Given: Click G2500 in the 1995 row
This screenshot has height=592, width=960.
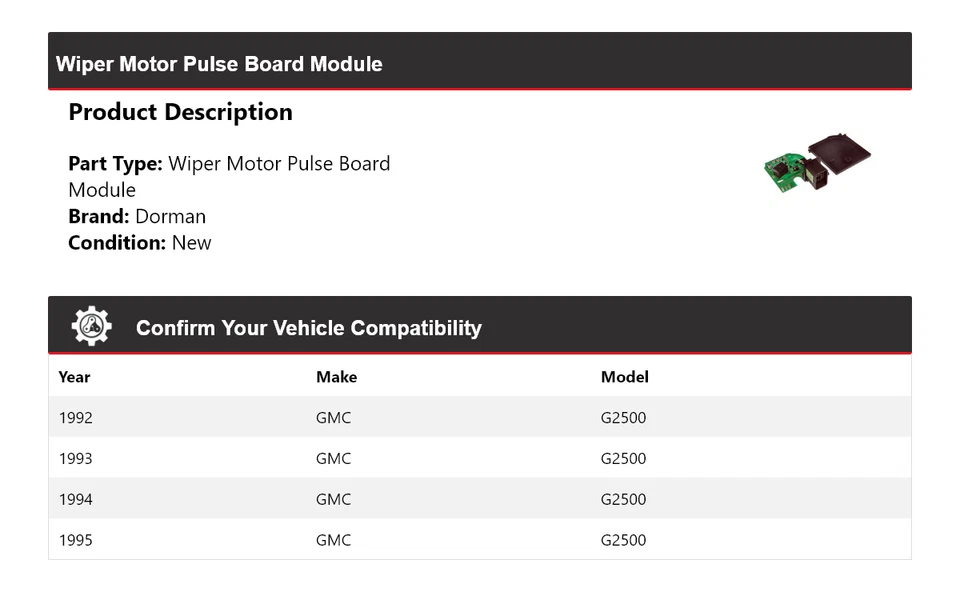Looking at the screenshot, I should tap(623, 540).
